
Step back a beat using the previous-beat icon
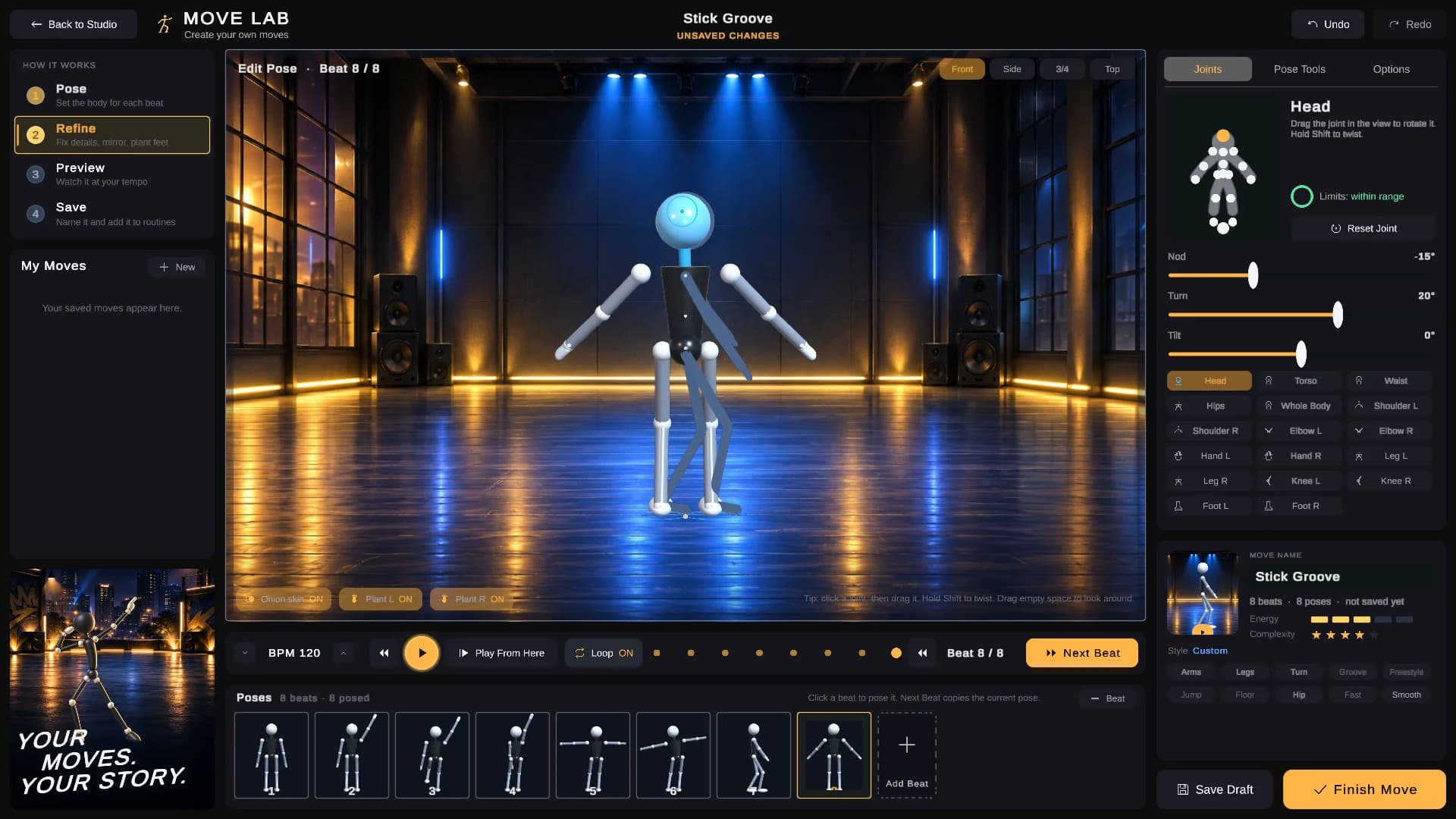point(922,653)
